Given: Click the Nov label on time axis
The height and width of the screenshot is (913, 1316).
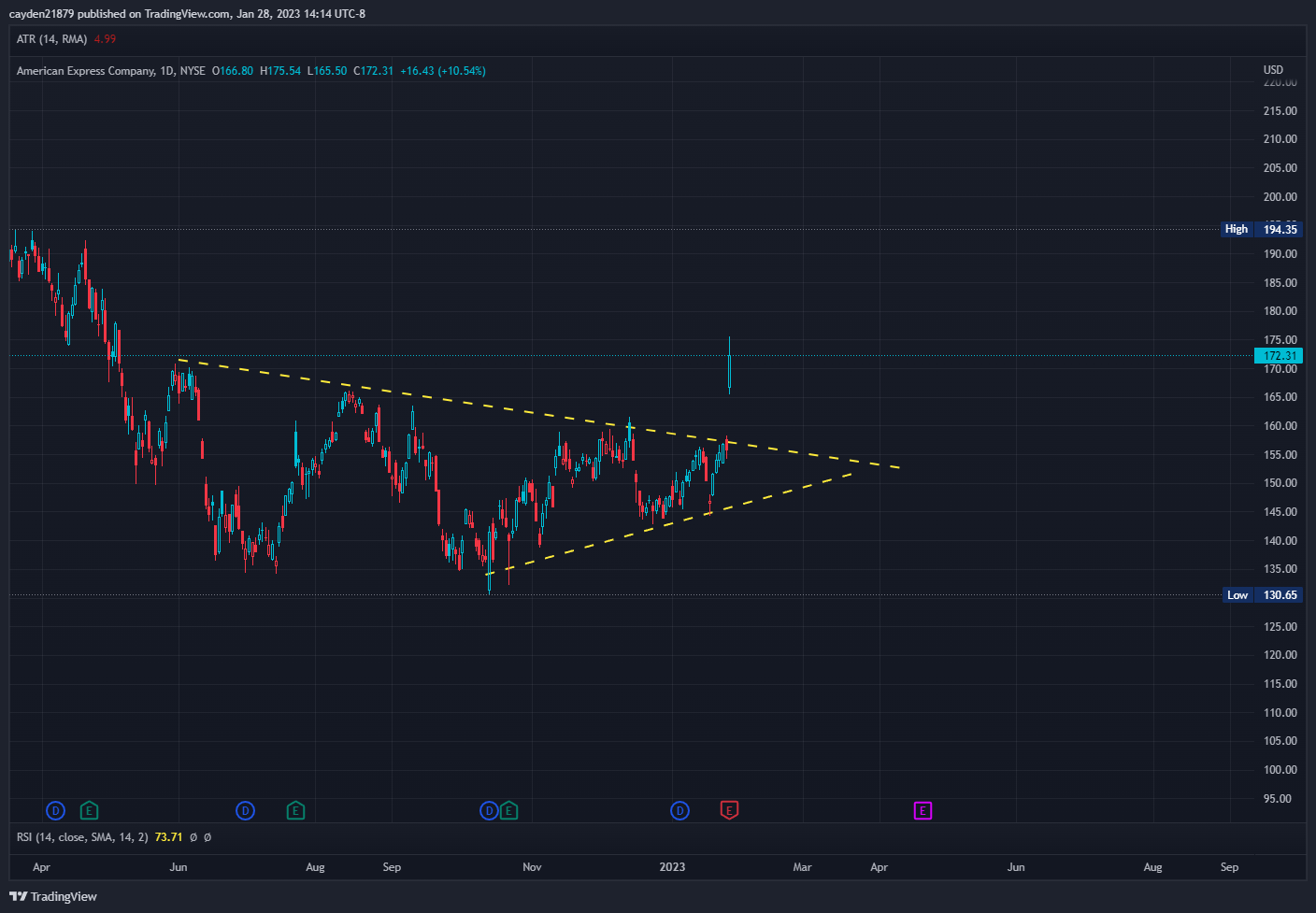Looking at the screenshot, I should tap(532, 867).
